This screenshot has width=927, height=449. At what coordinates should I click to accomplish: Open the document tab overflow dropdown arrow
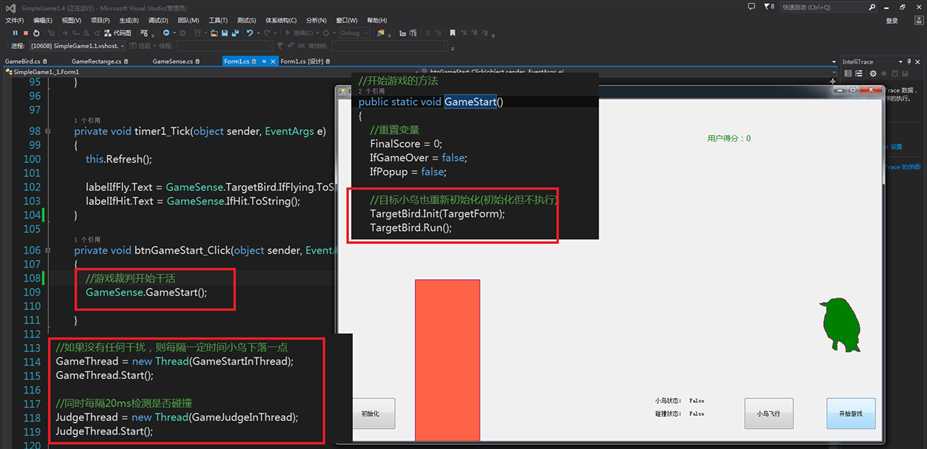point(834,62)
